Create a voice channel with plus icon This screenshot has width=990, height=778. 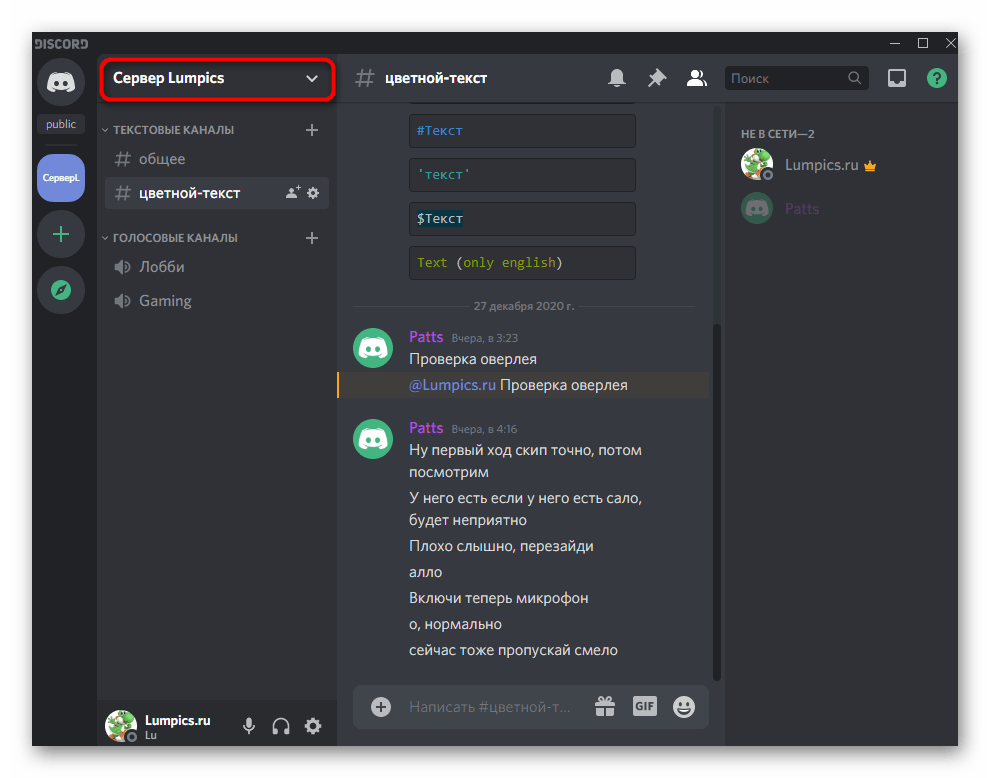[x=312, y=238]
